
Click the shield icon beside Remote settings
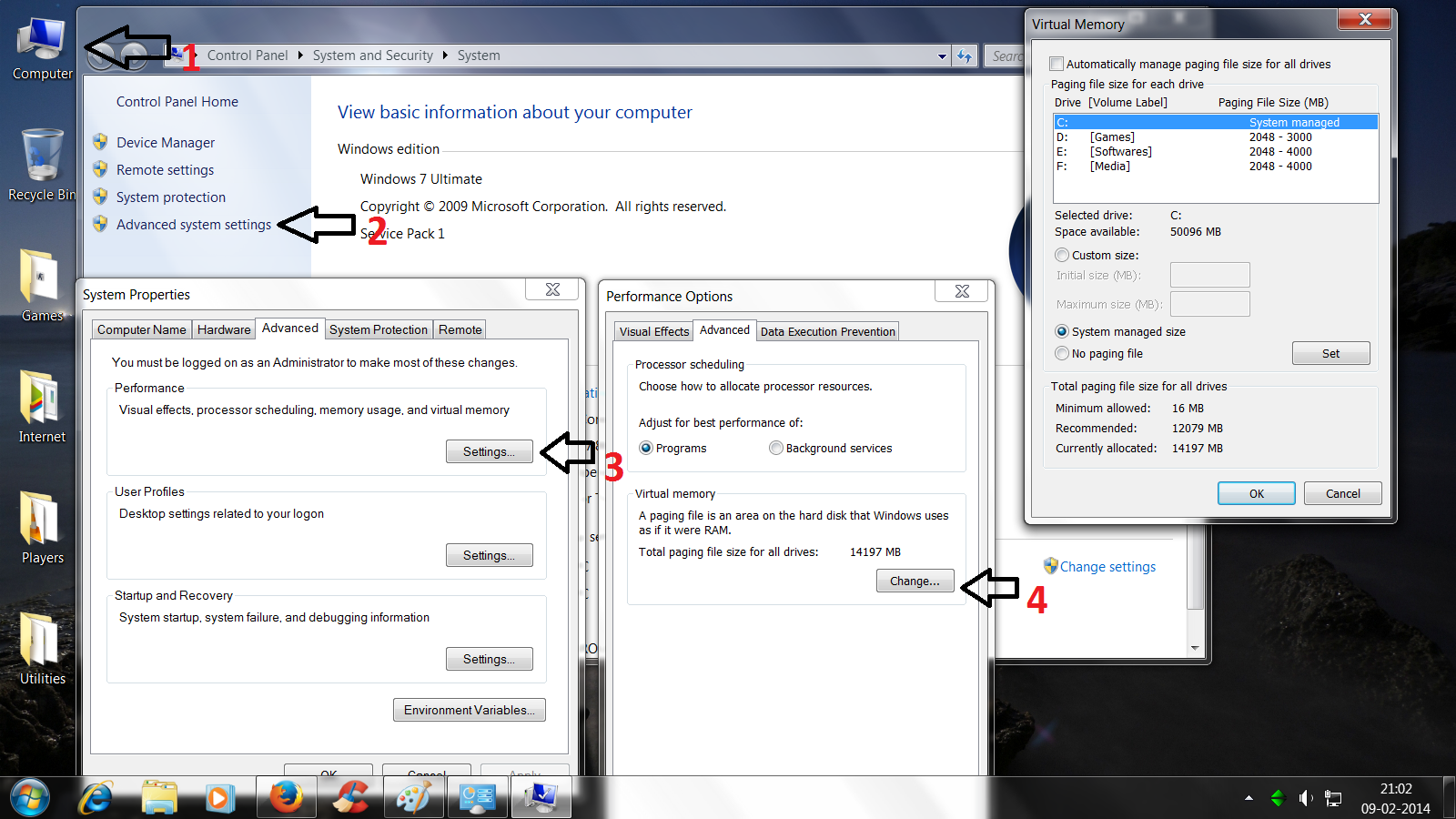100,169
